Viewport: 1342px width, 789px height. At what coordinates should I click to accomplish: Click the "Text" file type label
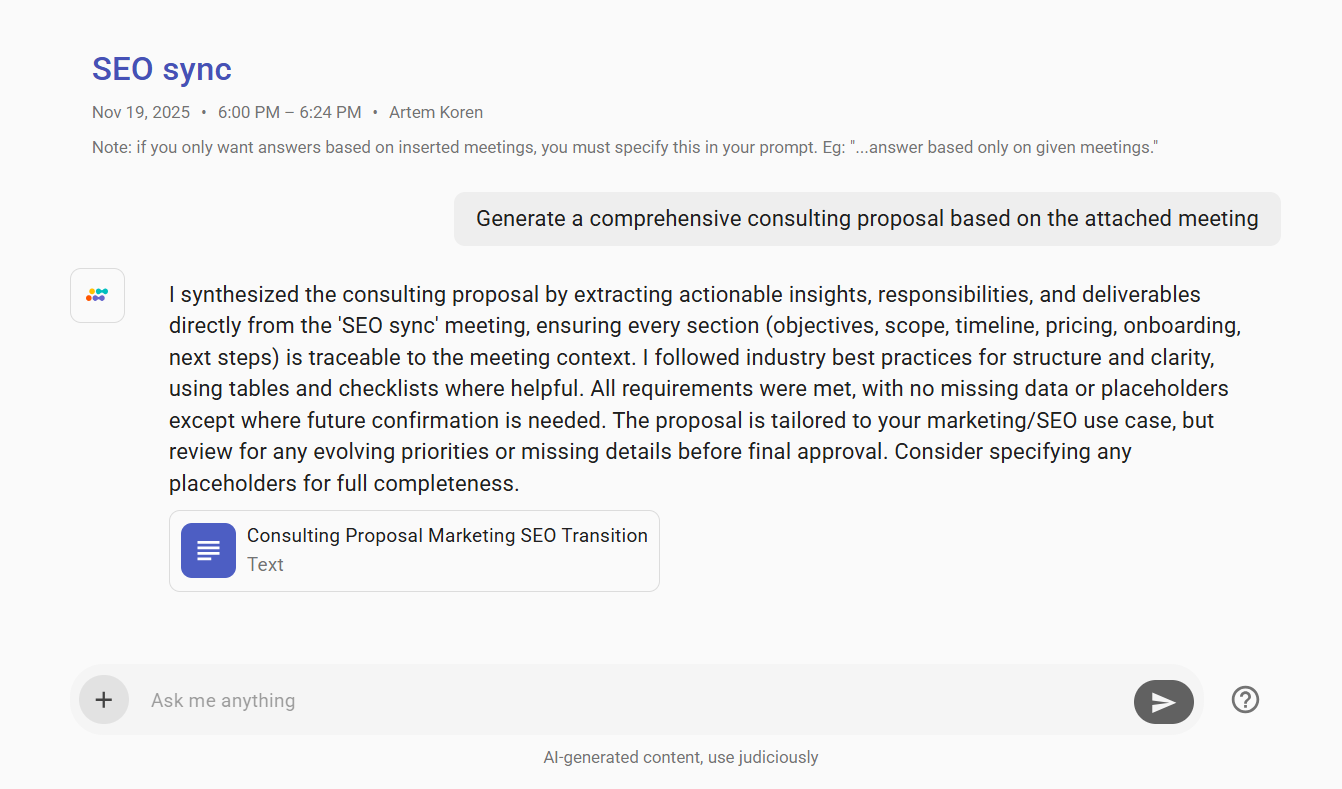[265, 565]
